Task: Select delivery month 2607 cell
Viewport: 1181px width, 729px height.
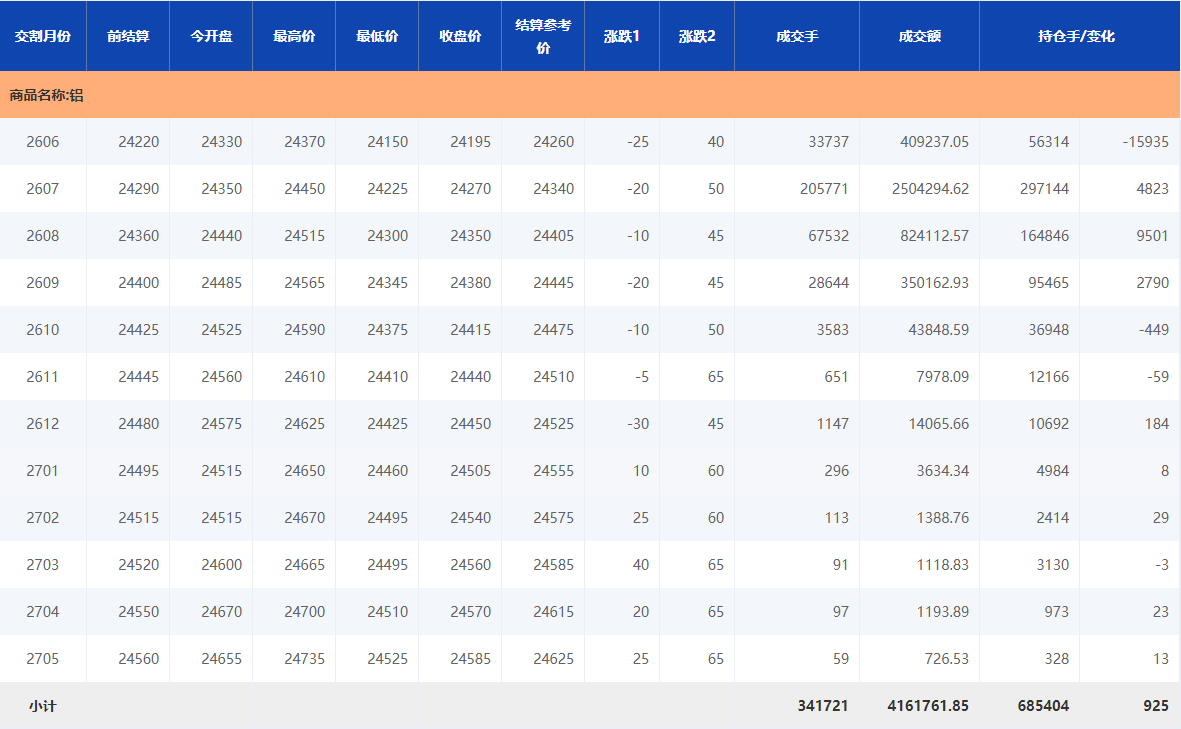Action: (x=42, y=188)
